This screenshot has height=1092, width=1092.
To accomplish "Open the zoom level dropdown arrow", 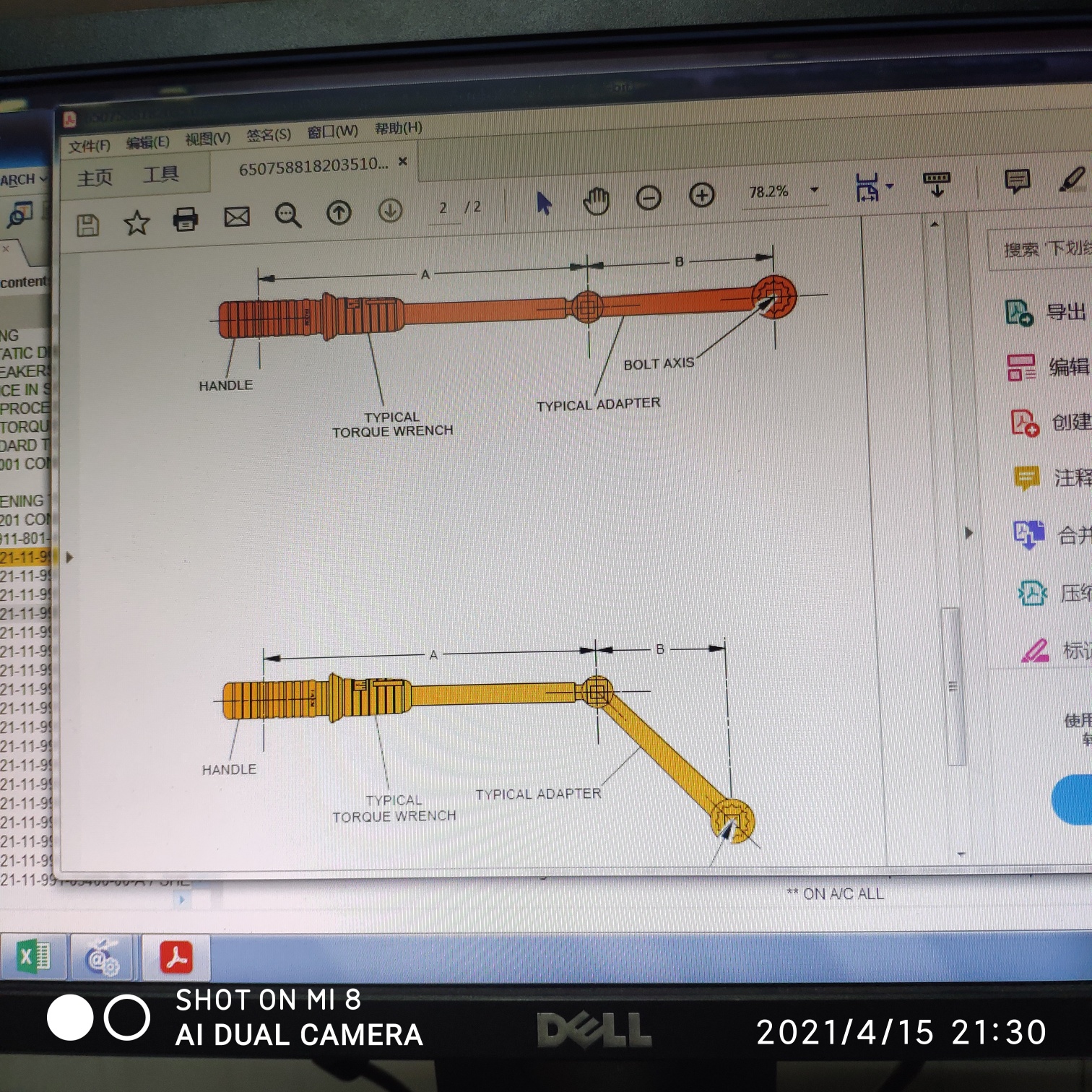I will [x=815, y=190].
